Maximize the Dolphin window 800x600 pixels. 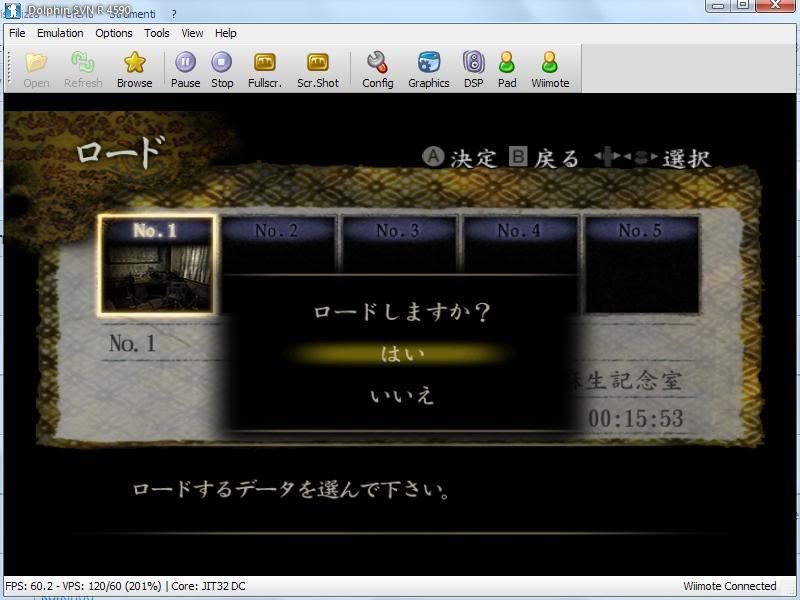[743, 5]
